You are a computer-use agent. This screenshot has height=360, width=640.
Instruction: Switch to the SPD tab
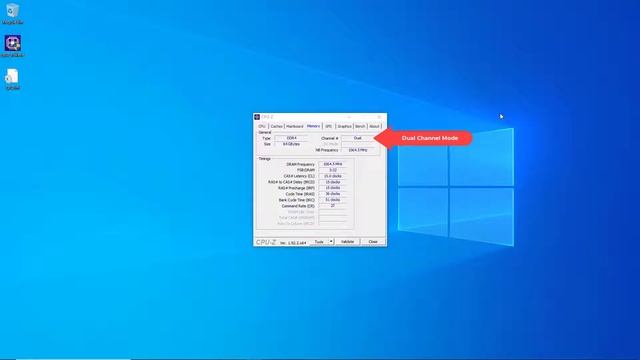[x=329, y=127]
